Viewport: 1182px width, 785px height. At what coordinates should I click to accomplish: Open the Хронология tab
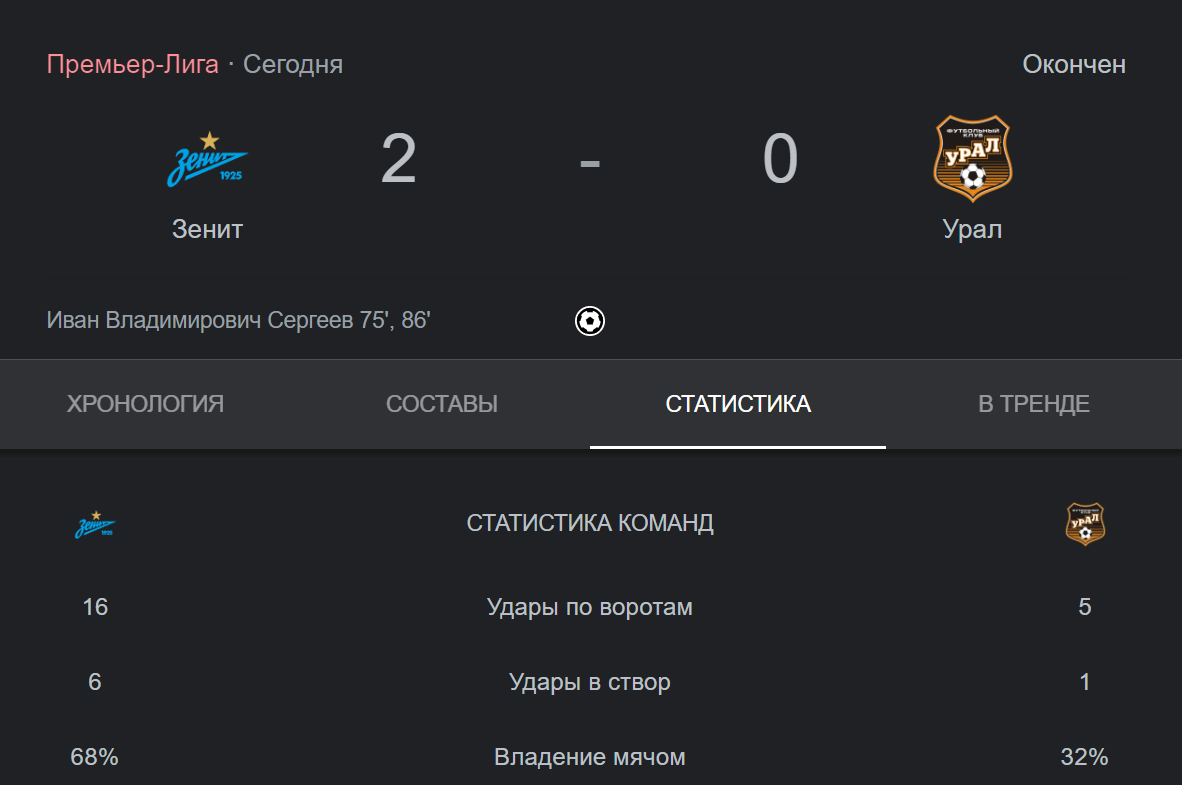145,404
